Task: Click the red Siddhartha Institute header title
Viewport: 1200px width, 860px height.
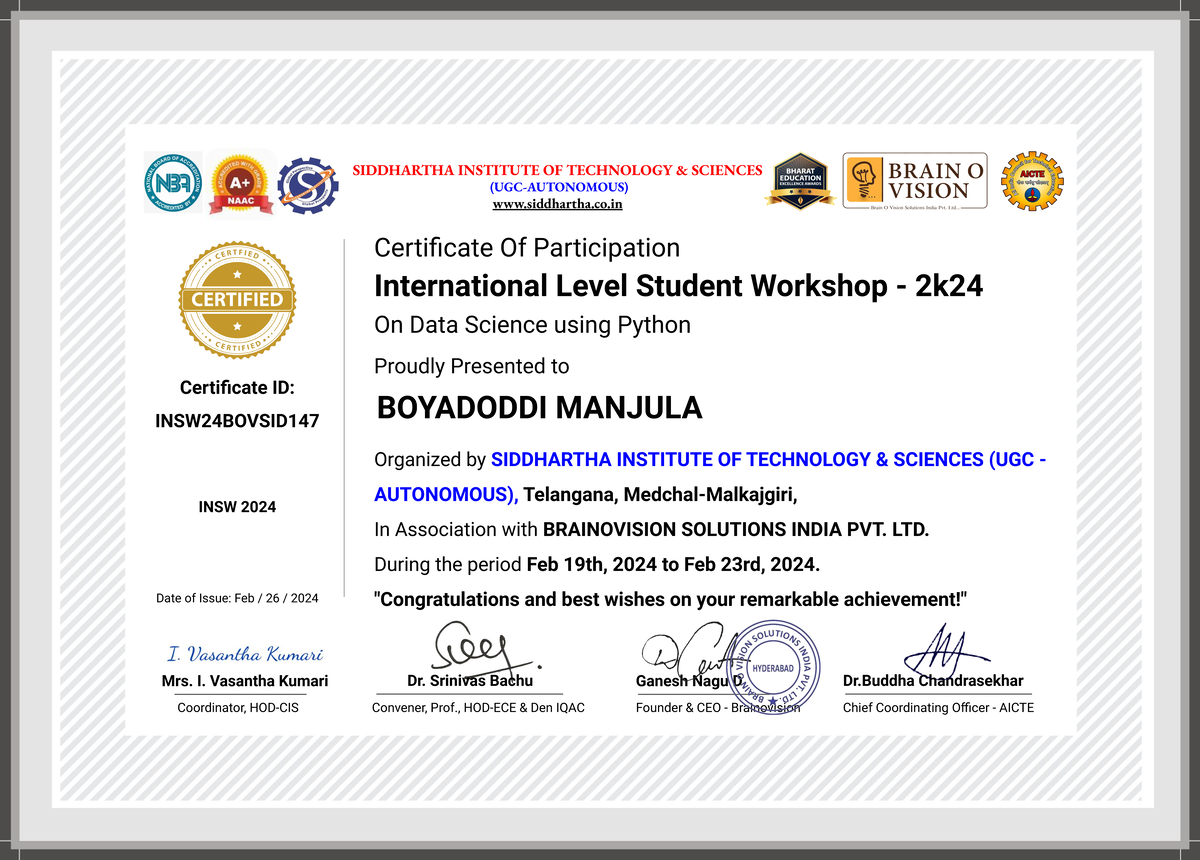Action: tap(557, 170)
